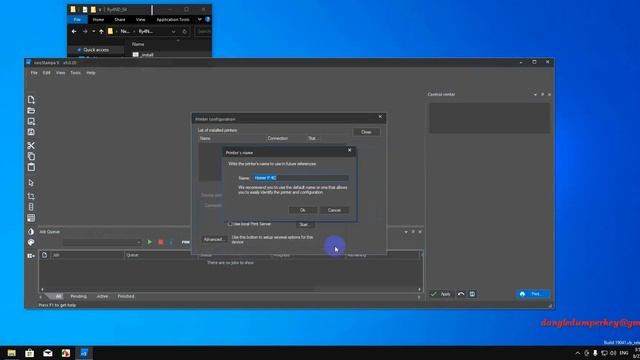The image size is (640, 360).
Task: Click the square icon right of Undo
Action: 472,294
